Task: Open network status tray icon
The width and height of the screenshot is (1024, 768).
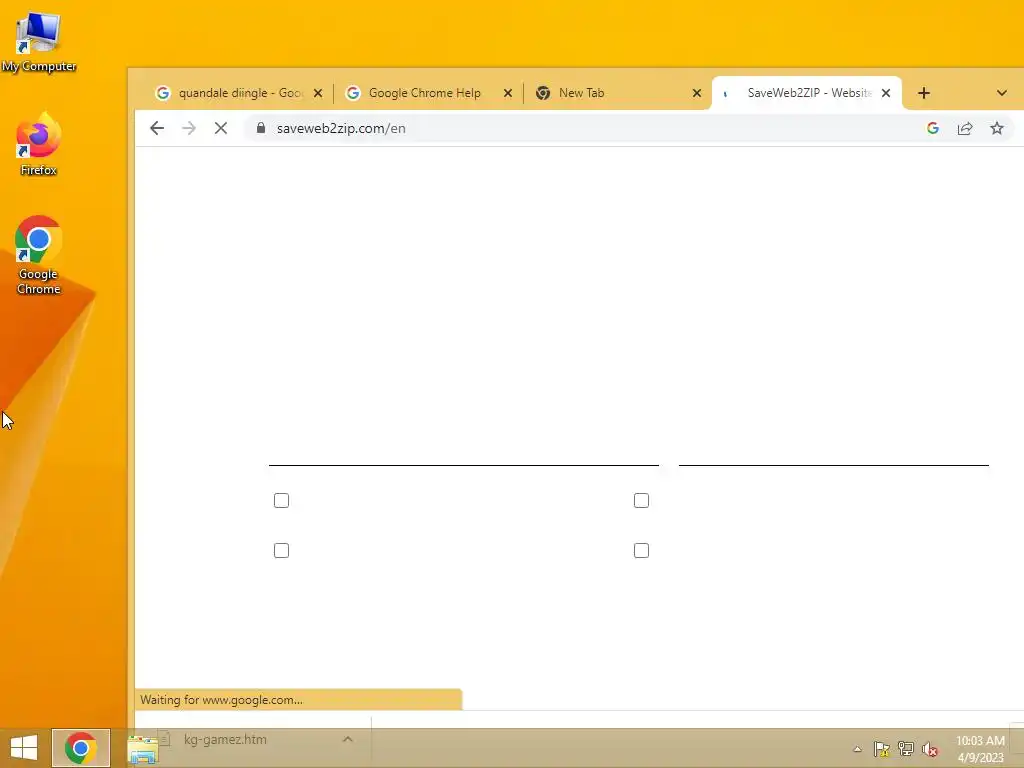Action: click(906, 749)
